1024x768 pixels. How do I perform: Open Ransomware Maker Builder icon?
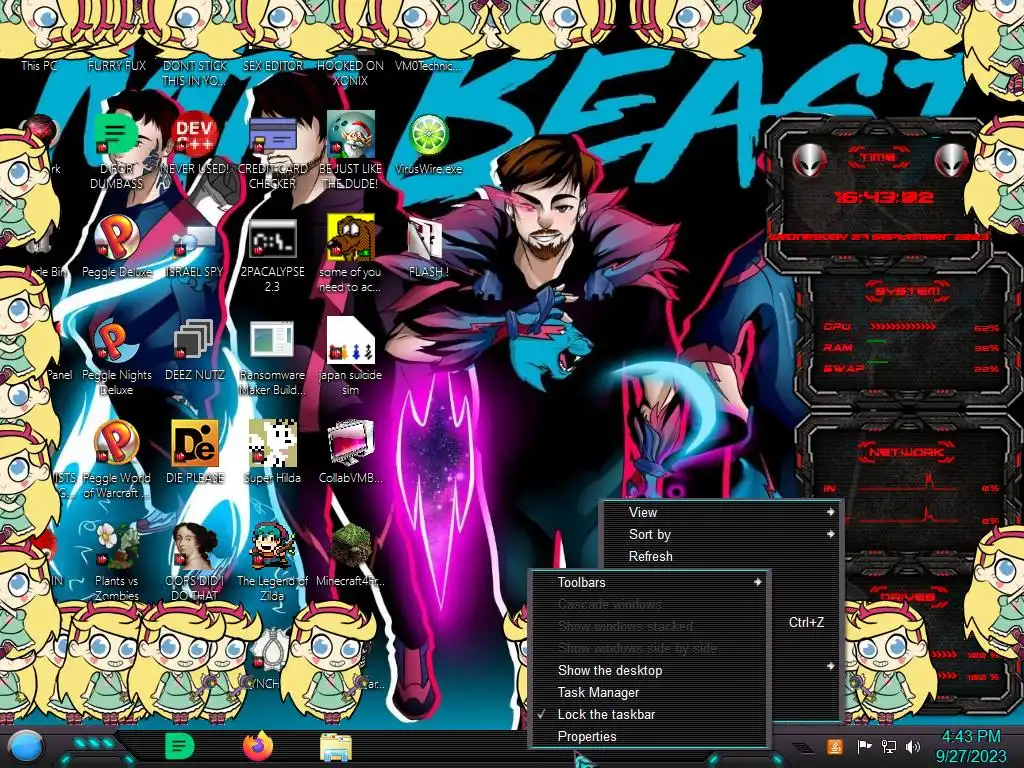click(272, 341)
